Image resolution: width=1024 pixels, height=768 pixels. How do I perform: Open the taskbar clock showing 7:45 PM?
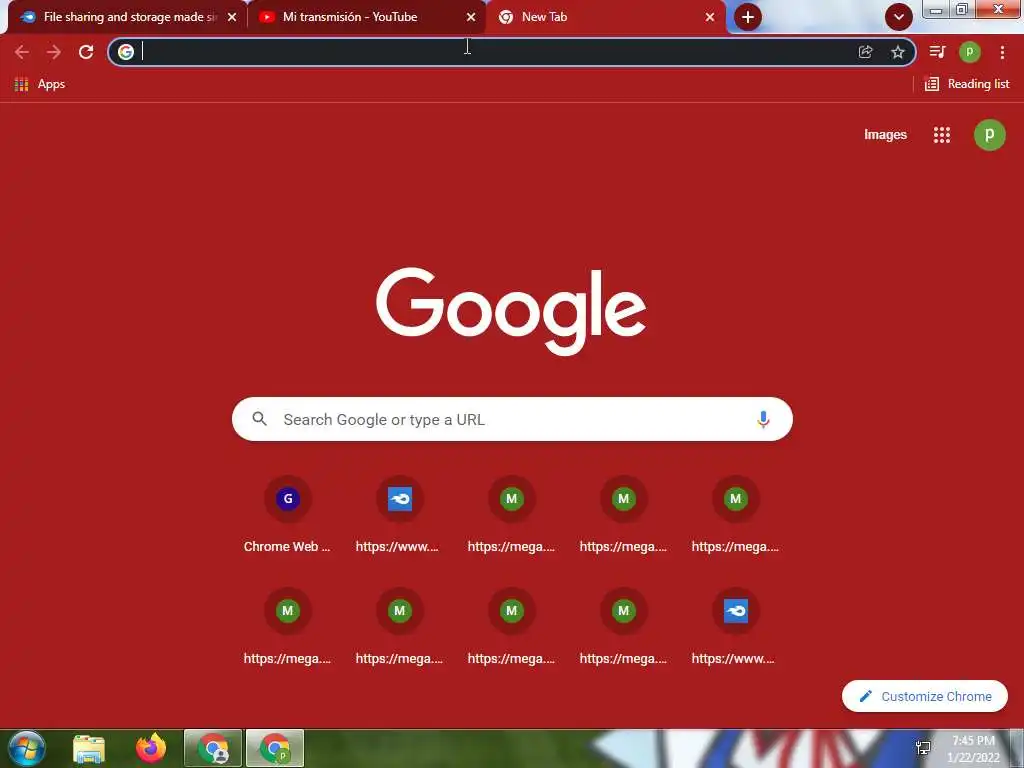pyautogui.click(x=974, y=749)
